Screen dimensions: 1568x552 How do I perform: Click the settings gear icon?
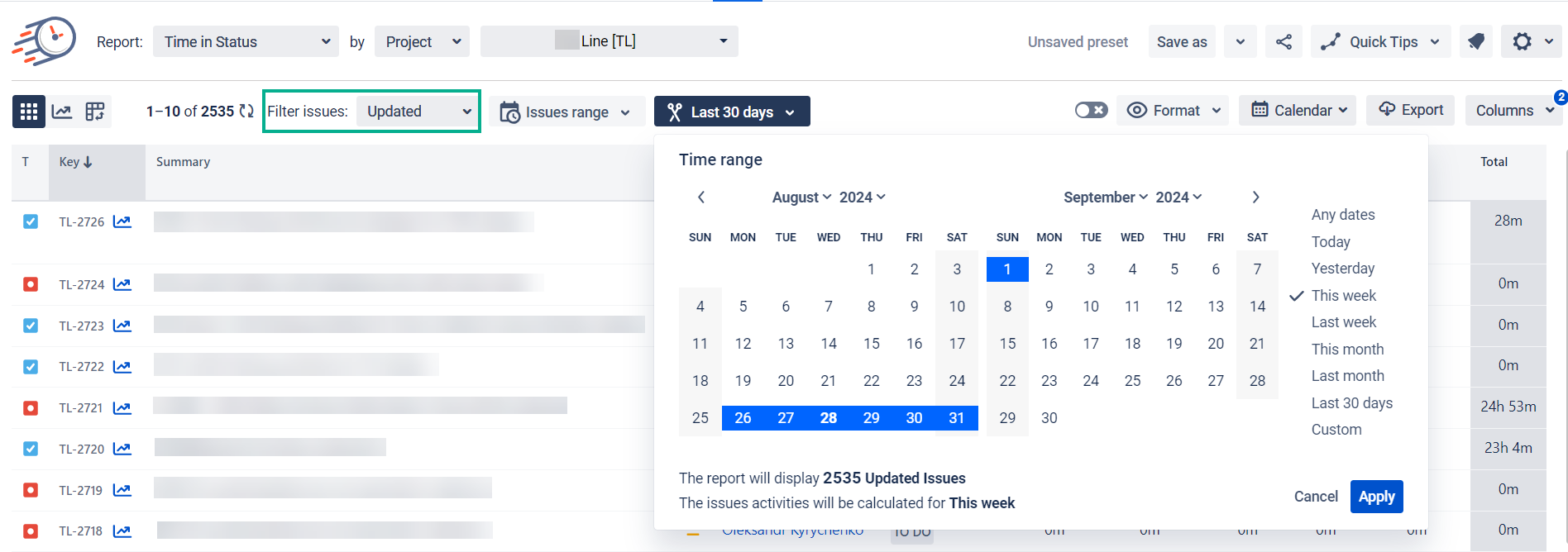[x=1522, y=41]
